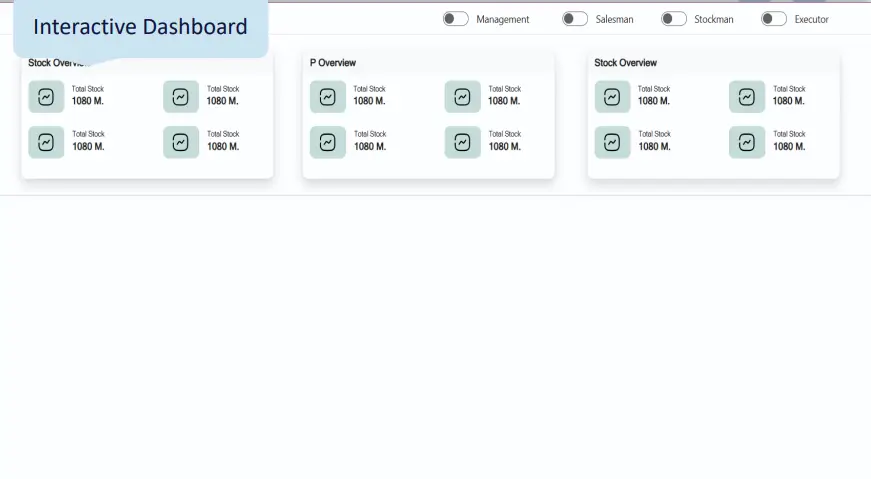Select bottom-left chart icon in P Overview card
Viewport: 871px width, 479px height.
coord(327,142)
